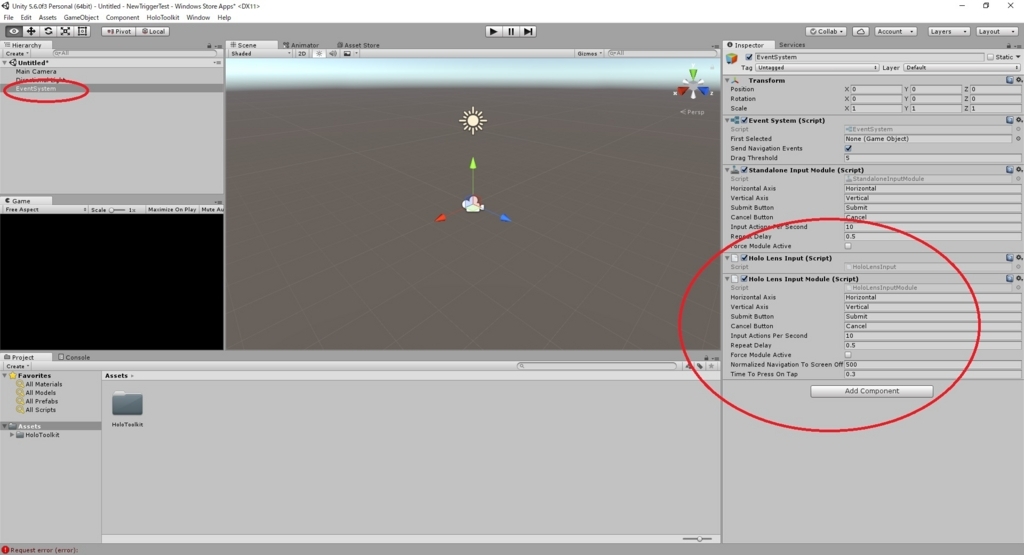Switch to the Animator tab
1024x555 pixels.
[x=301, y=45]
